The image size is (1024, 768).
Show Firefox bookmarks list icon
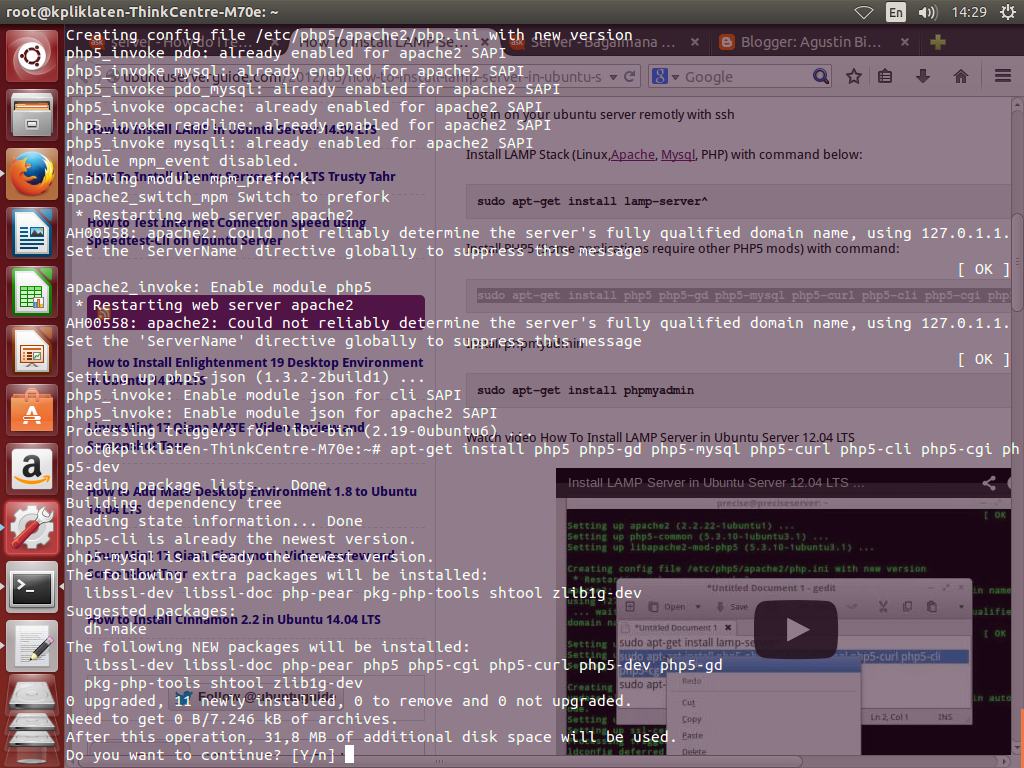[885, 76]
